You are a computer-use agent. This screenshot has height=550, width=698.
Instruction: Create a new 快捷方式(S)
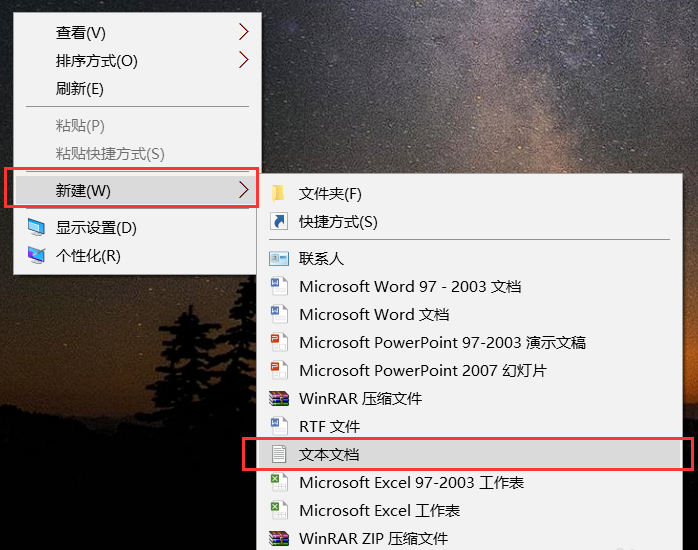(x=470, y=221)
